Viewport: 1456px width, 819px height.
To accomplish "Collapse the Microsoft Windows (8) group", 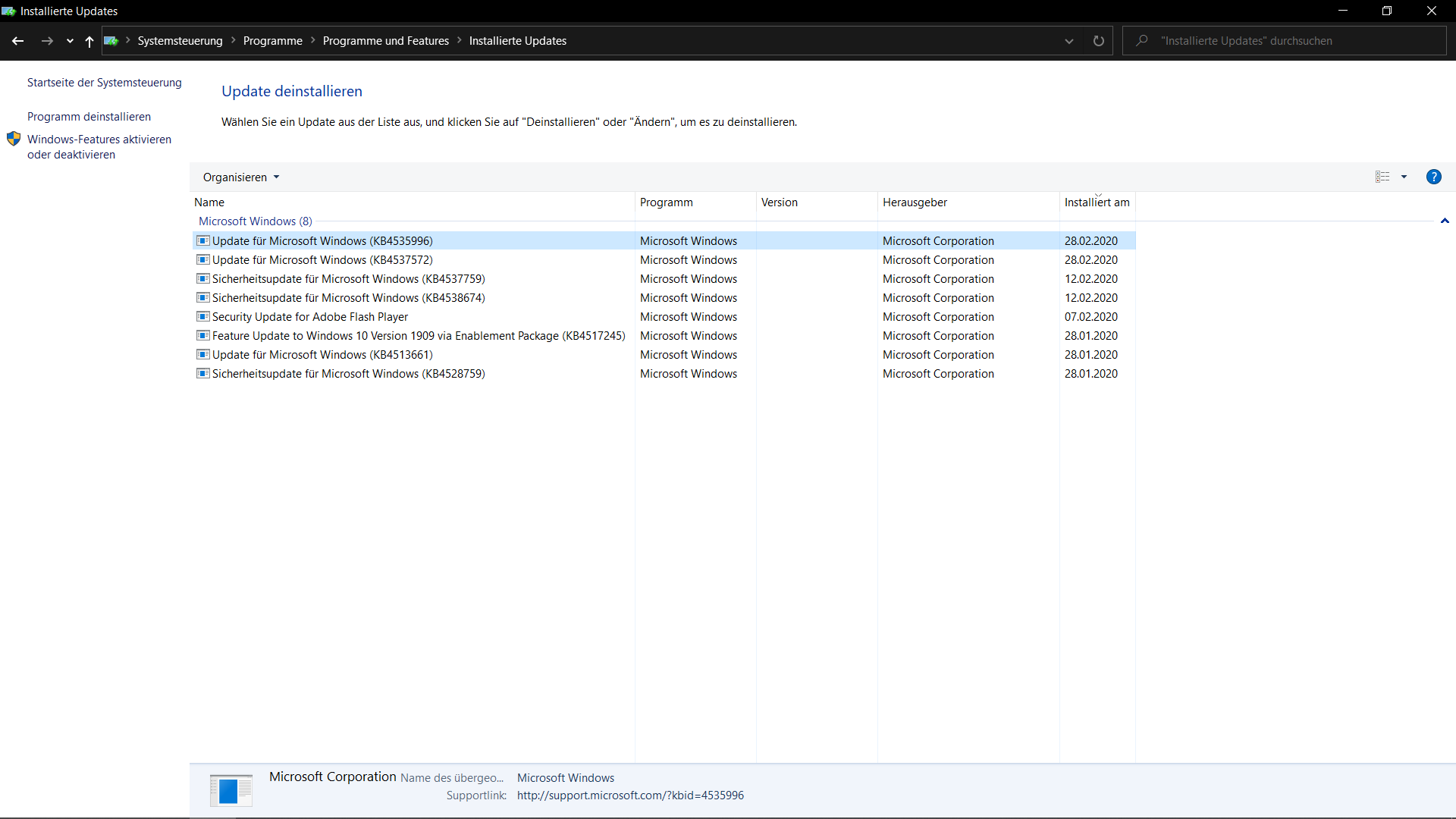I will click(x=1445, y=221).
